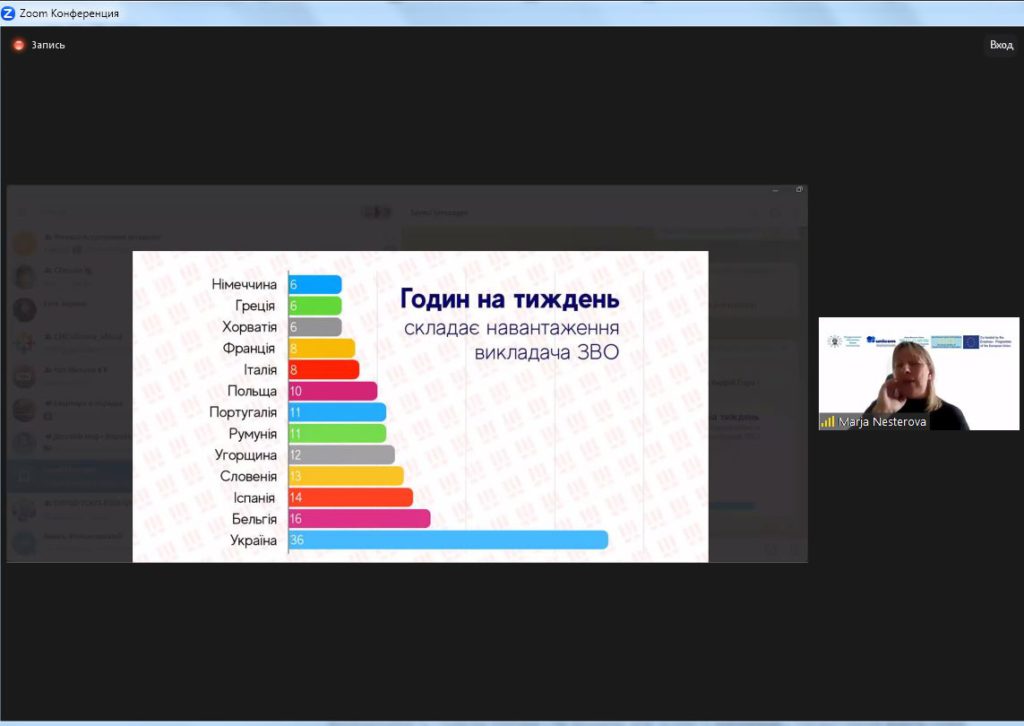Click the Годин на тиждень slide heading
This screenshot has height=726, width=1024.
coord(509,299)
